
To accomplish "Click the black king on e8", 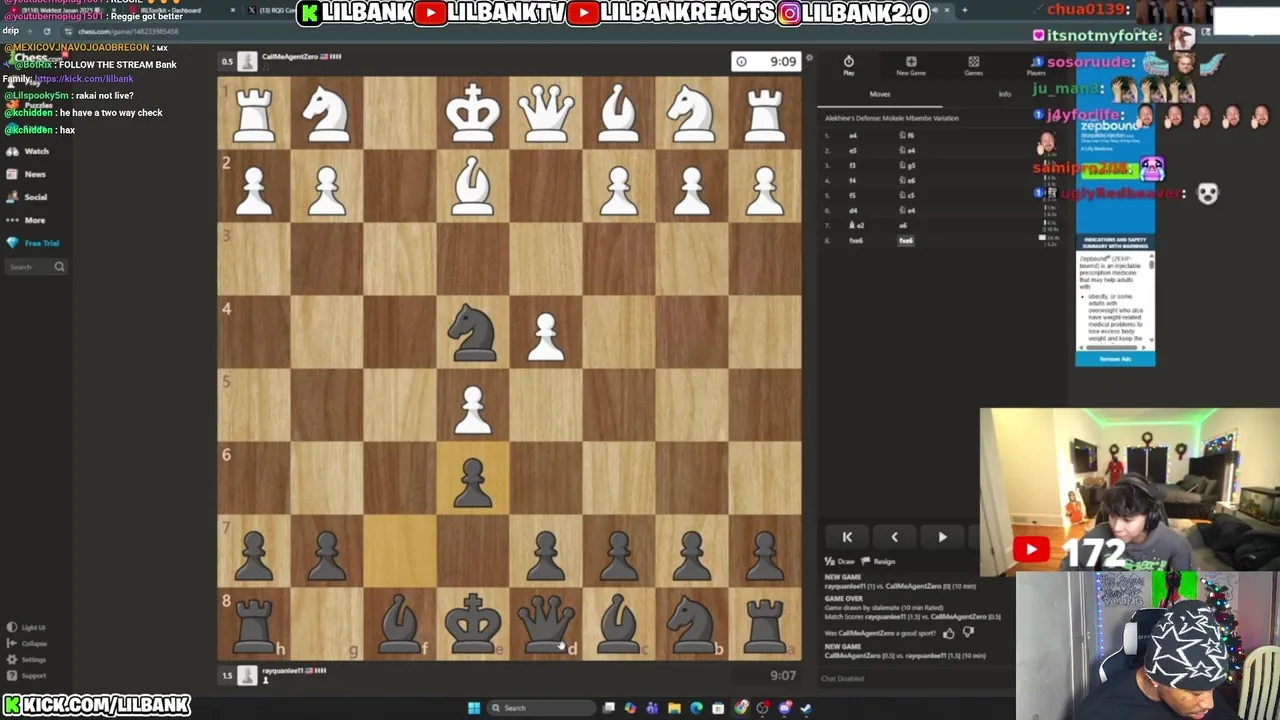I will pyautogui.click(x=473, y=622).
